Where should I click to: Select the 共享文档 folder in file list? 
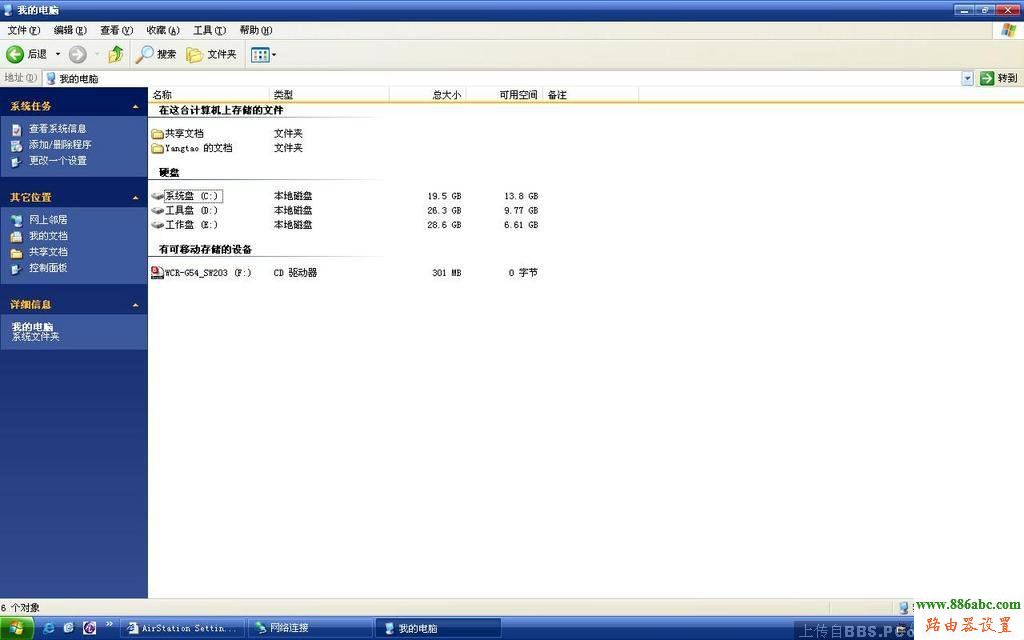pos(183,133)
